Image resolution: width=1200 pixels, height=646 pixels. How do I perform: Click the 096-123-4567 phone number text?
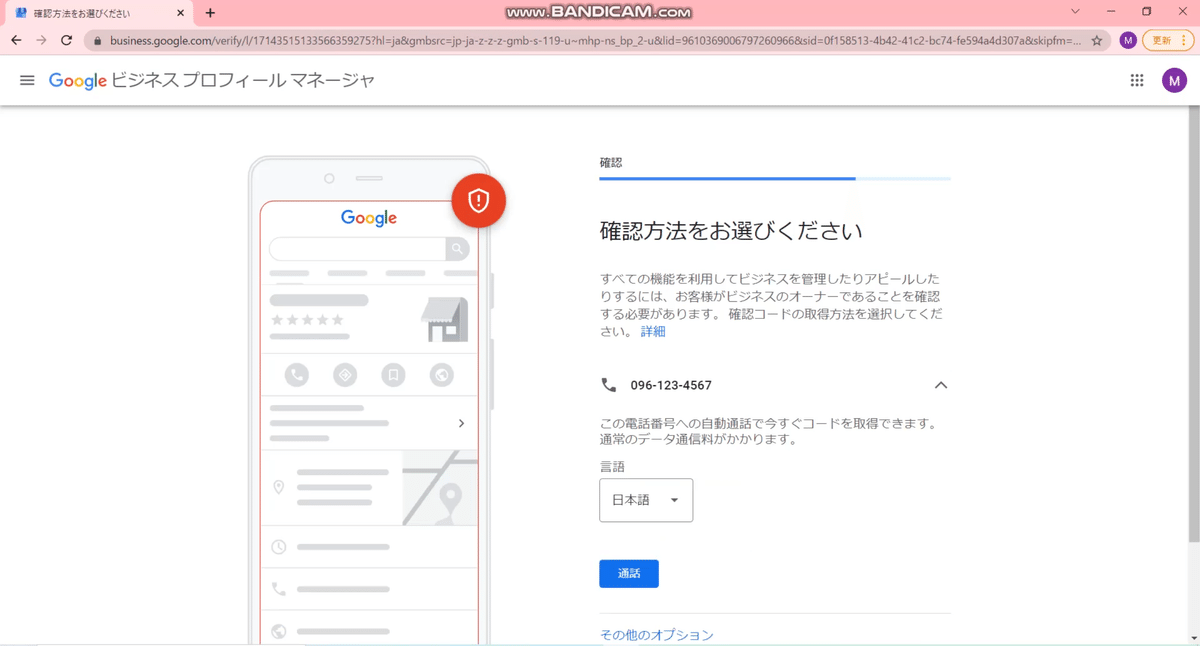(x=671, y=385)
